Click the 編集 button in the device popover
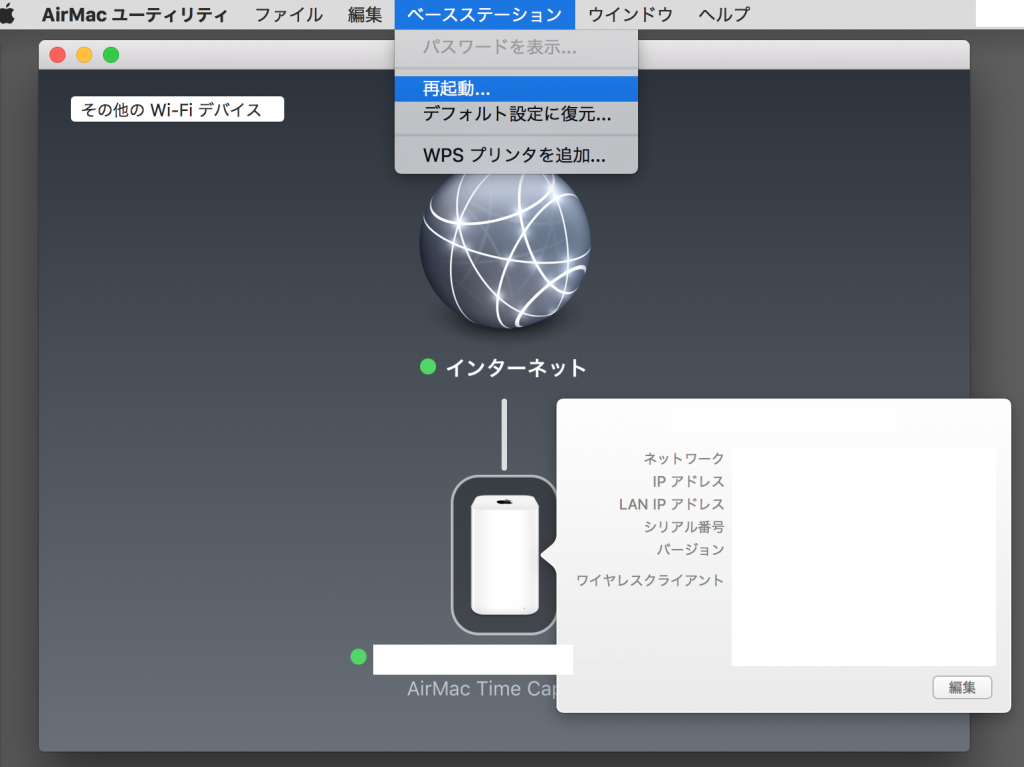 (962, 687)
